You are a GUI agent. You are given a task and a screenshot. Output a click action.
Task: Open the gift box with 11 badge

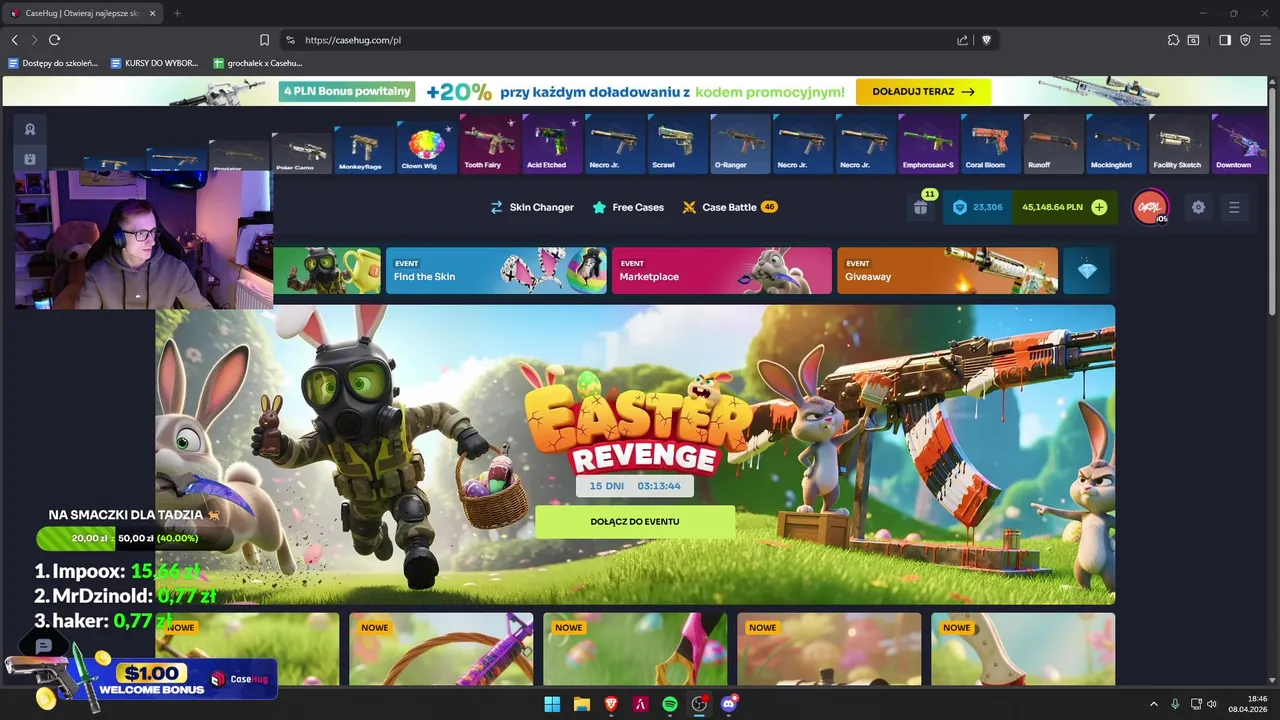[921, 207]
